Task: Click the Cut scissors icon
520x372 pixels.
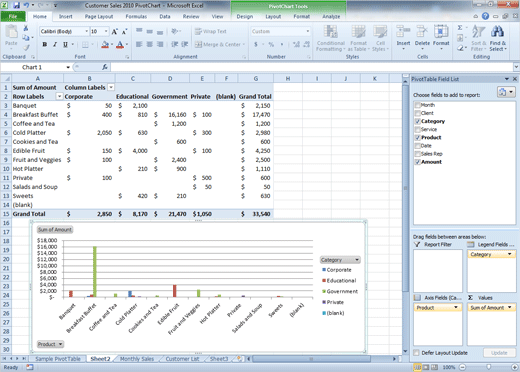Action: point(26,28)
